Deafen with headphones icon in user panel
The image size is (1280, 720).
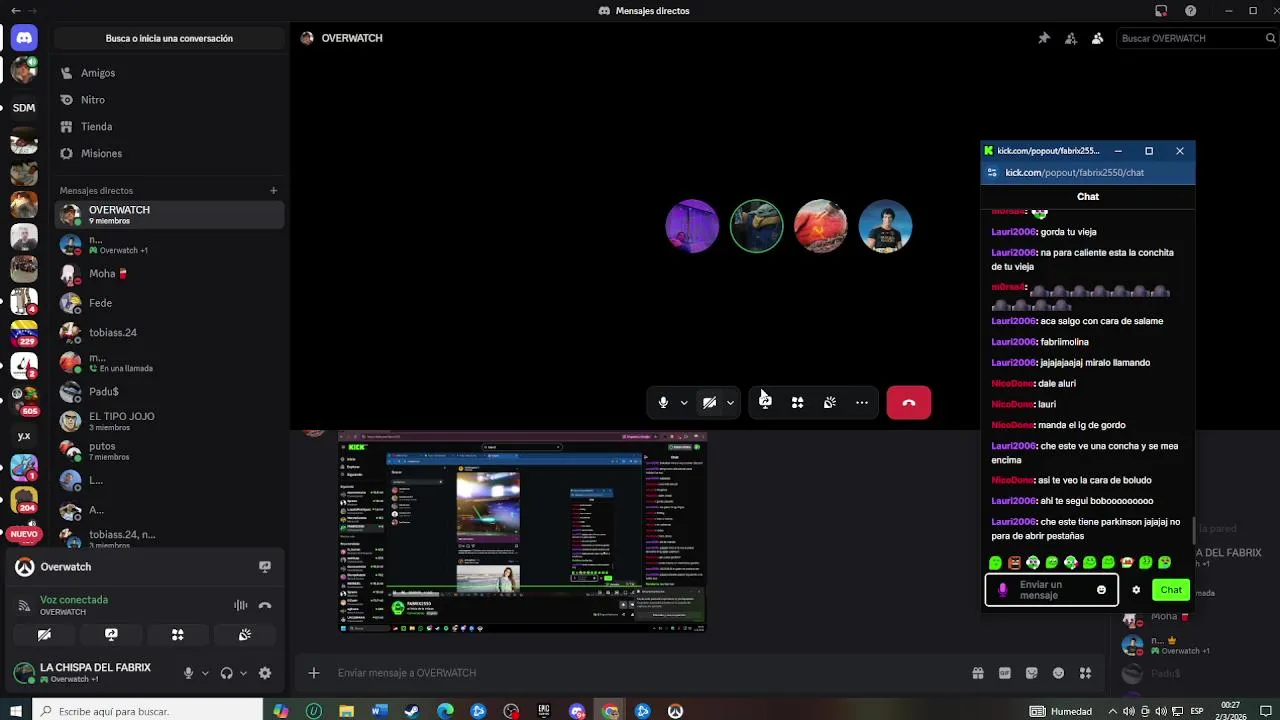point(227,673)
